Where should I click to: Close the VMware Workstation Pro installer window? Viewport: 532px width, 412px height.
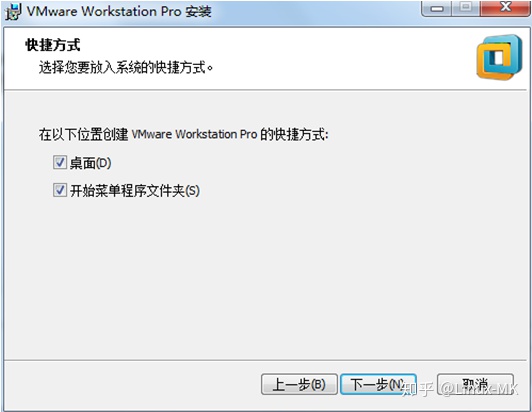pos(505,8)
